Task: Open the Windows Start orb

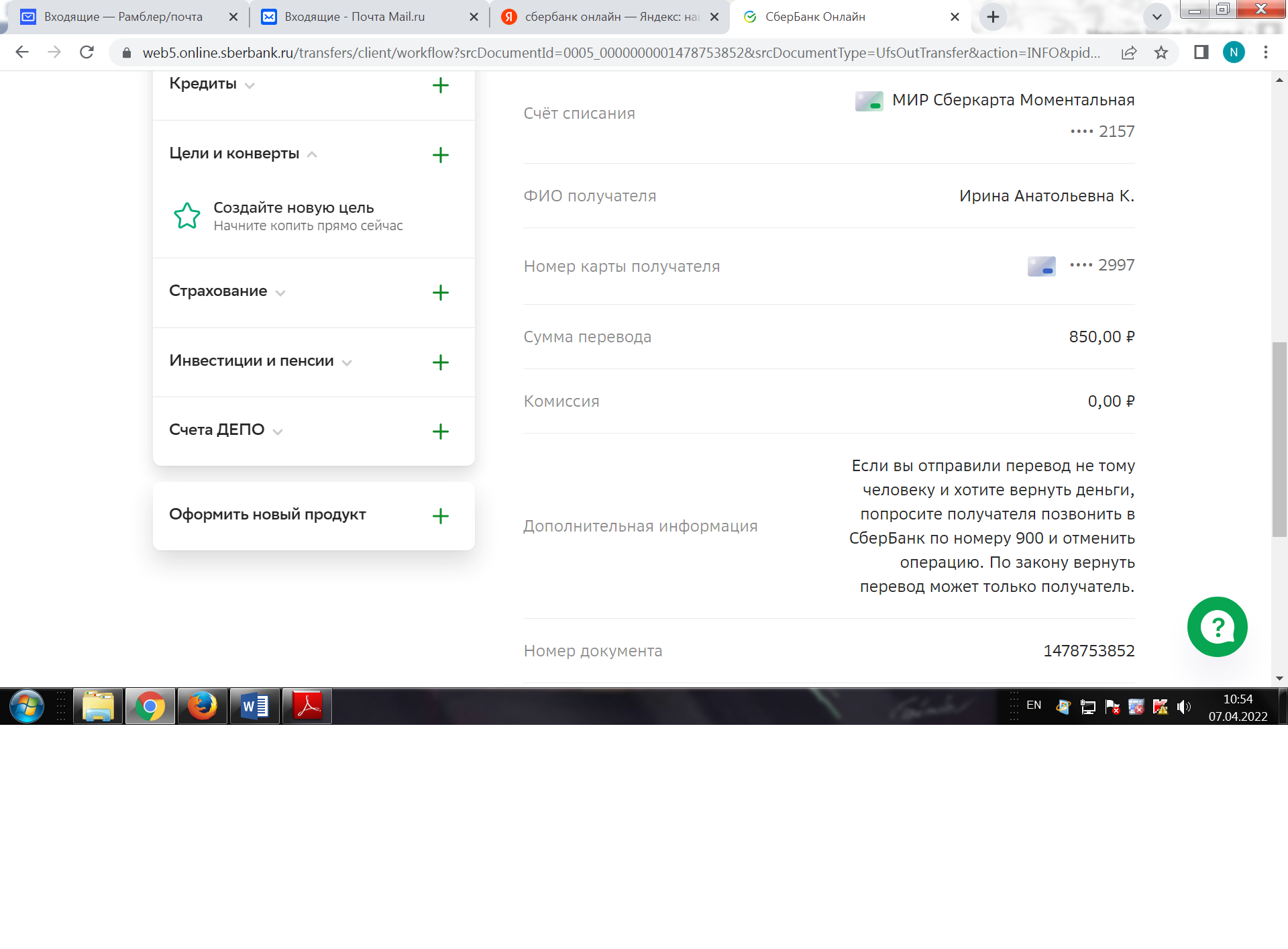Action: click(27, 706)
